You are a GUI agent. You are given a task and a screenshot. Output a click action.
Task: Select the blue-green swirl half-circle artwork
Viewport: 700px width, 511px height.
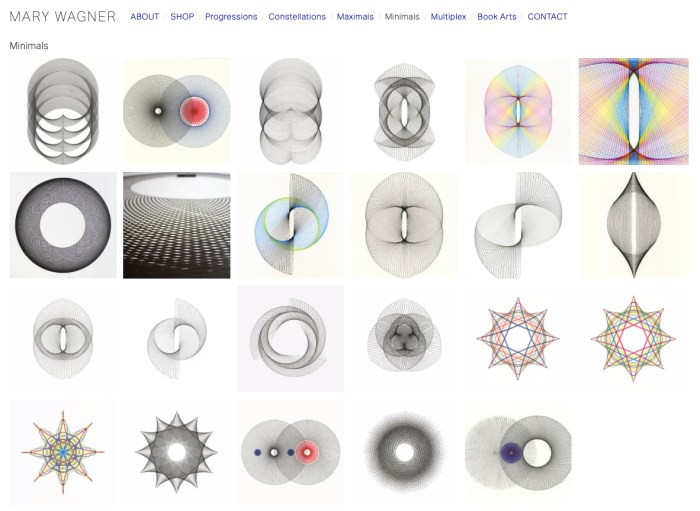[290, 225]
